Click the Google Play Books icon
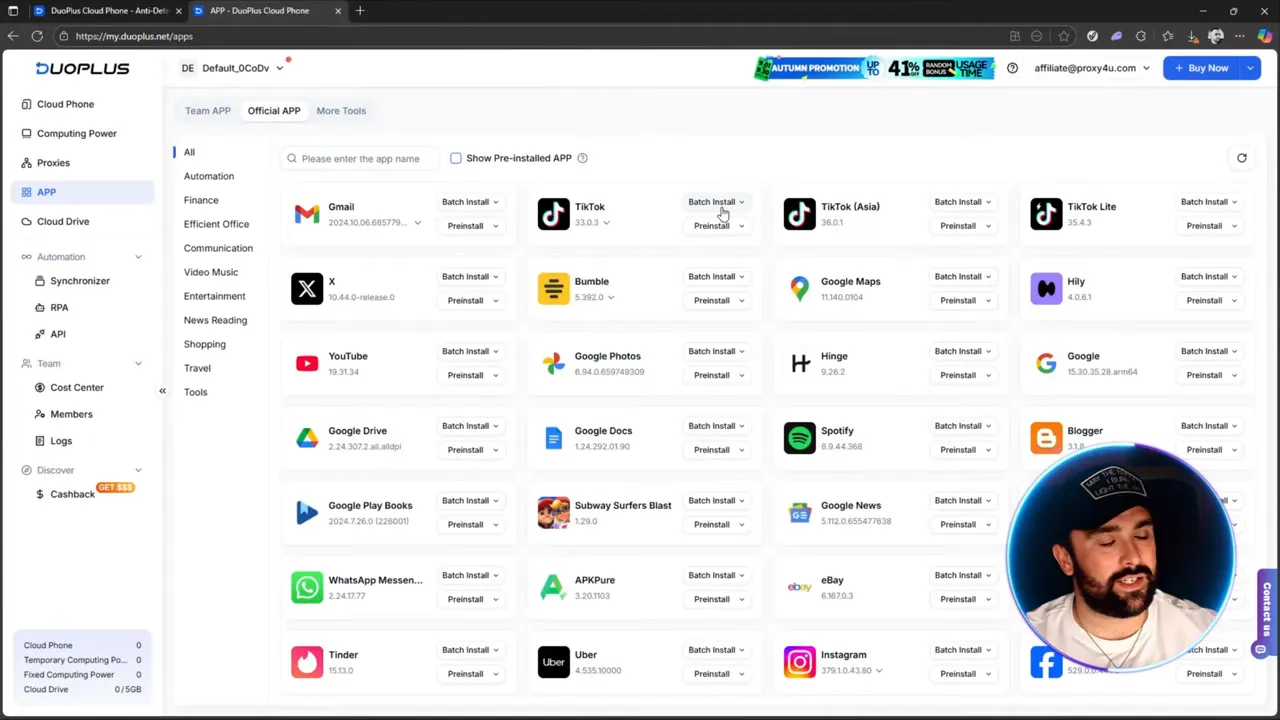Viewport: 1280px width, 720px height. (x=307, y=513)
